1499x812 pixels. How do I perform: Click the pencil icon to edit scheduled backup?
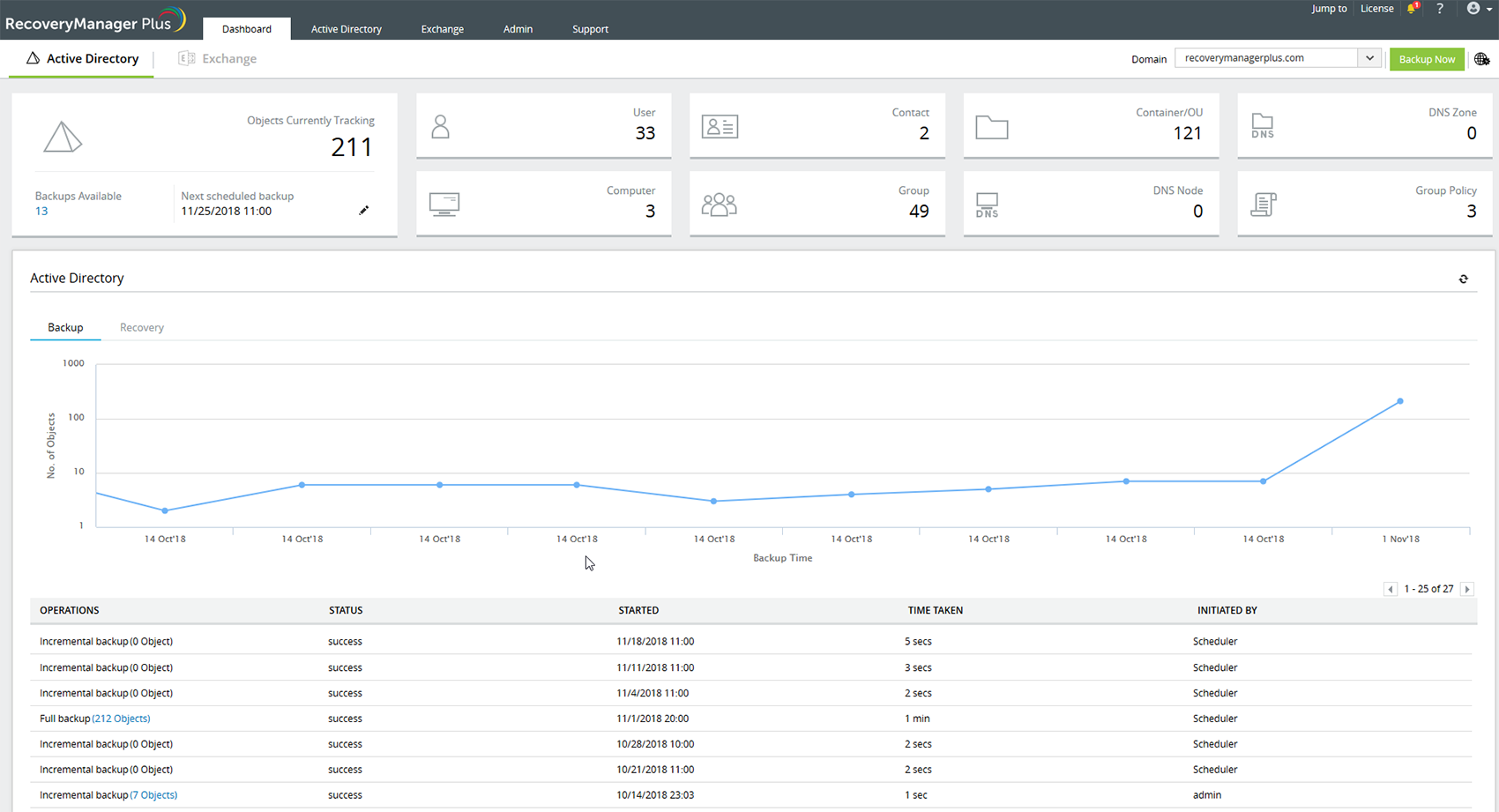tap(363, 211)
